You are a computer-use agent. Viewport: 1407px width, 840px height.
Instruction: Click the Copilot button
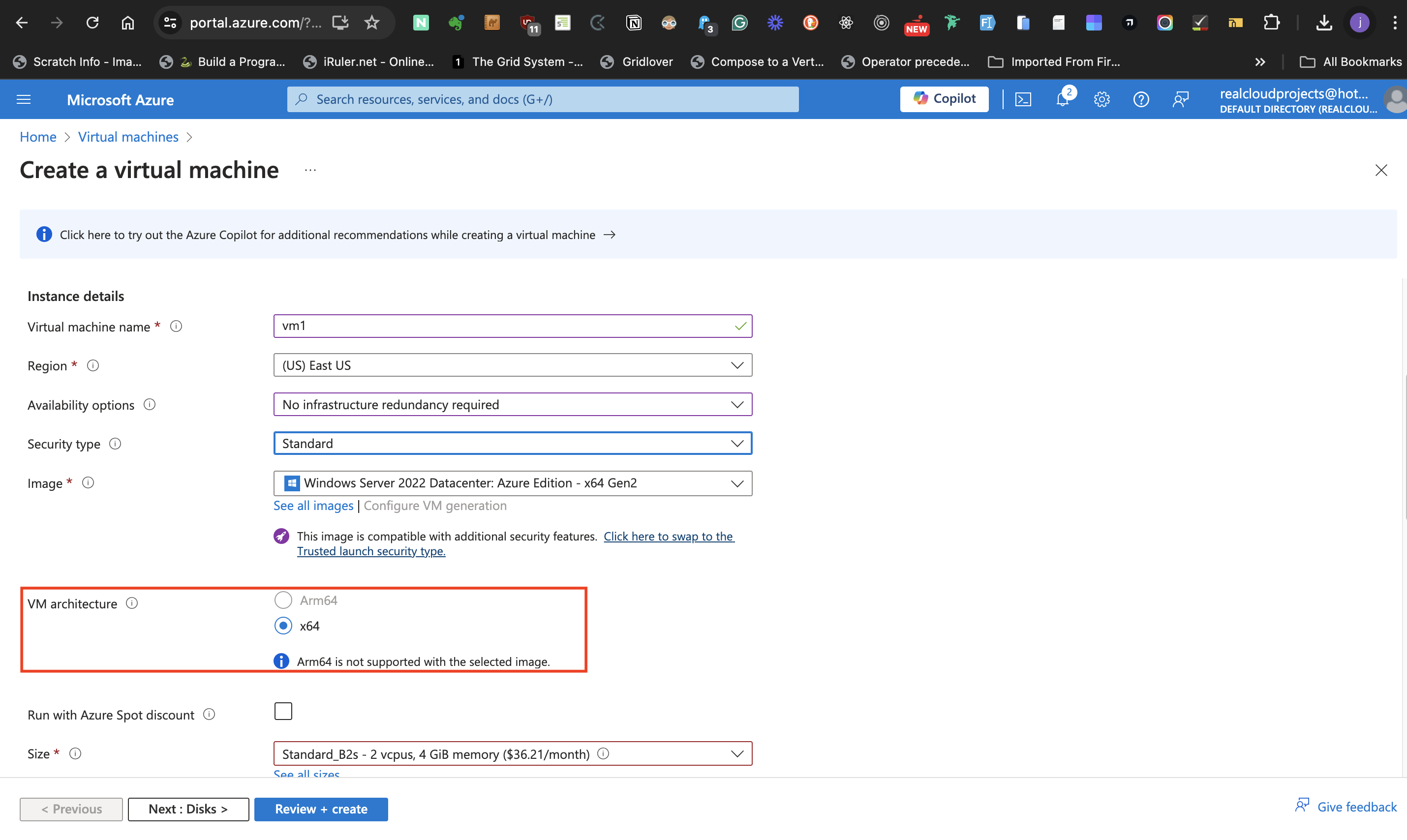[x=944, y=99]
